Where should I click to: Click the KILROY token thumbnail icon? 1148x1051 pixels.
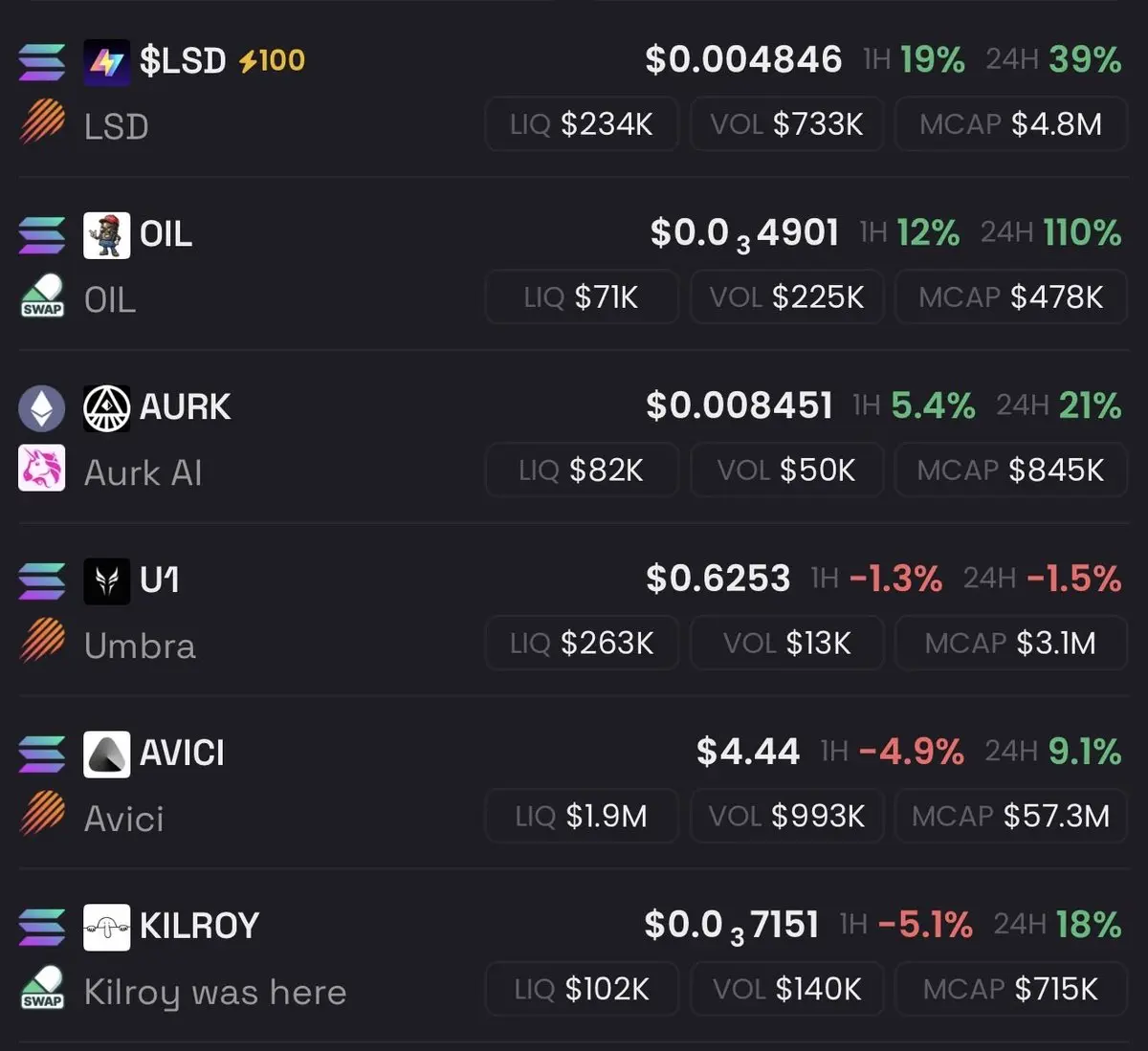(x=106, y=928)
